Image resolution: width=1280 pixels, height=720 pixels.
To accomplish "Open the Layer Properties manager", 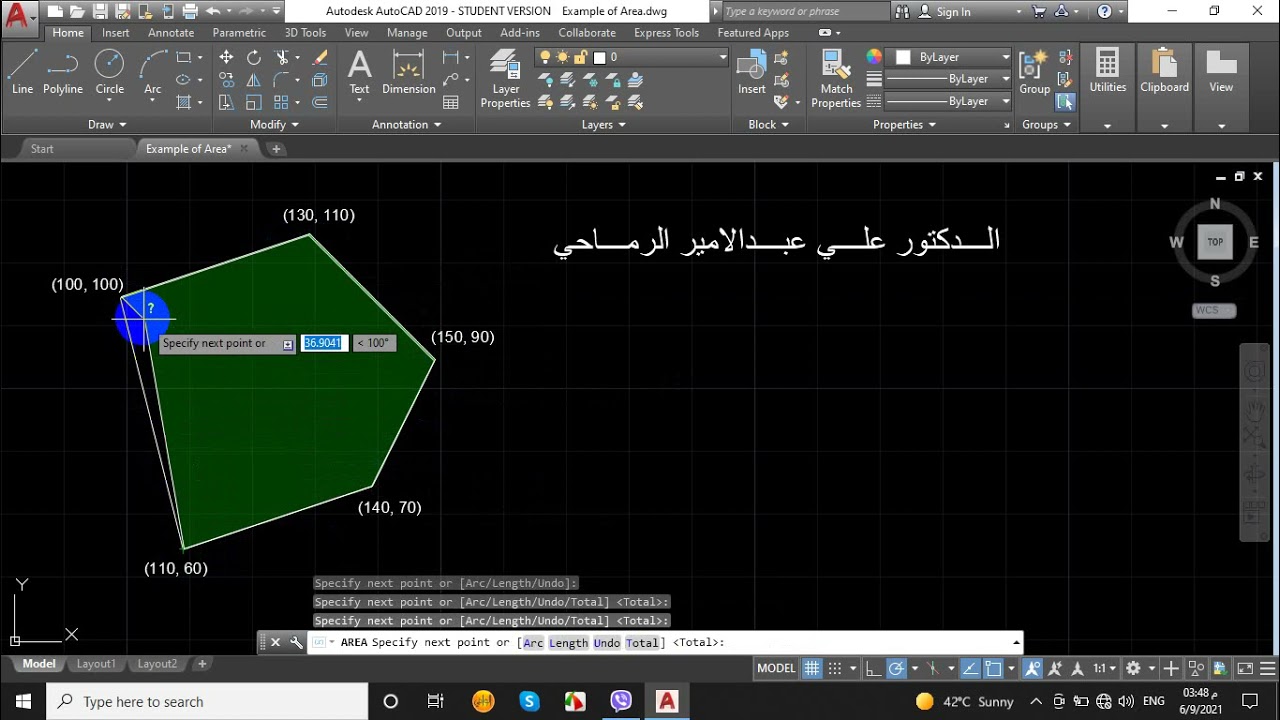I will tap(505, 79).
